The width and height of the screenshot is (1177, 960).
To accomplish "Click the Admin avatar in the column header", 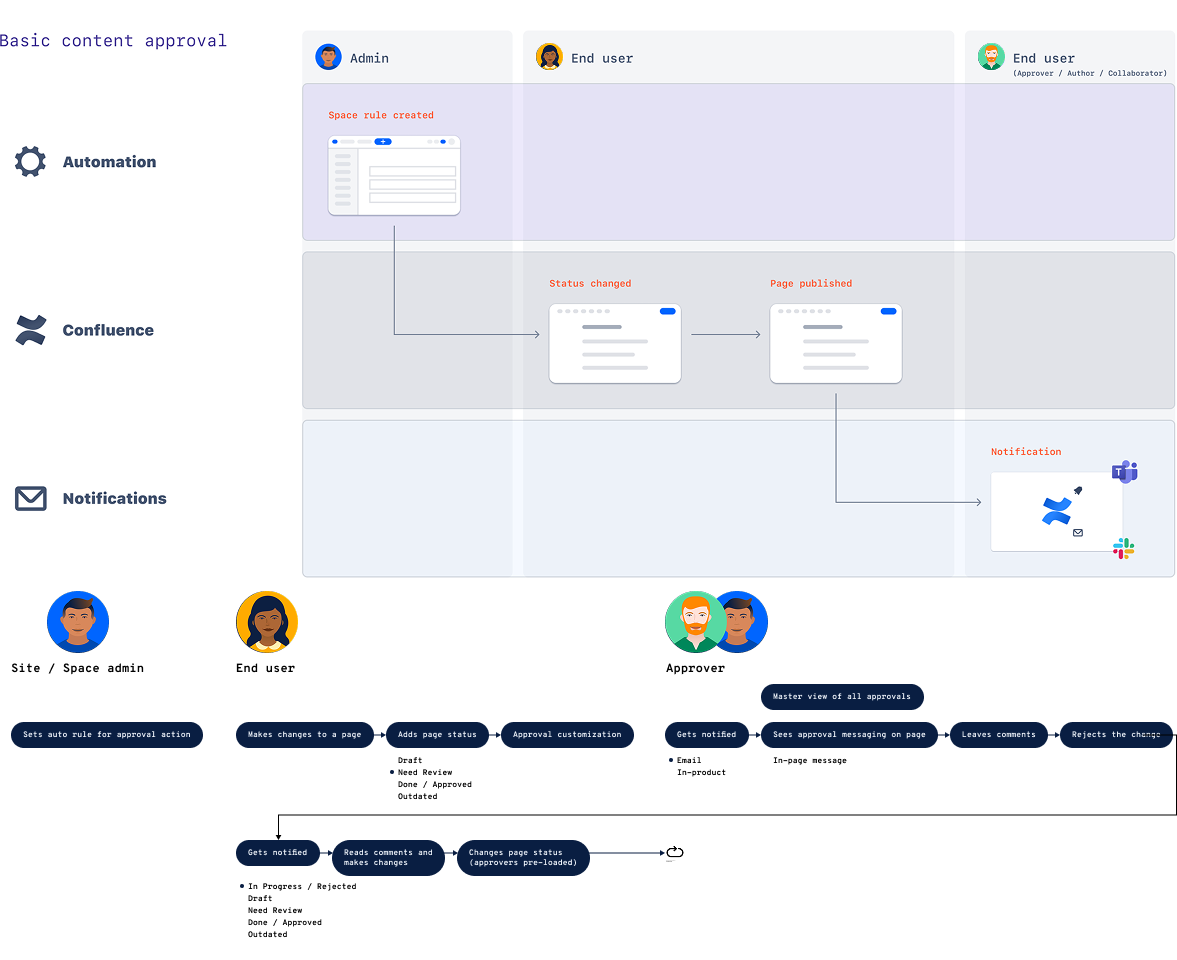I will [328, 57].
